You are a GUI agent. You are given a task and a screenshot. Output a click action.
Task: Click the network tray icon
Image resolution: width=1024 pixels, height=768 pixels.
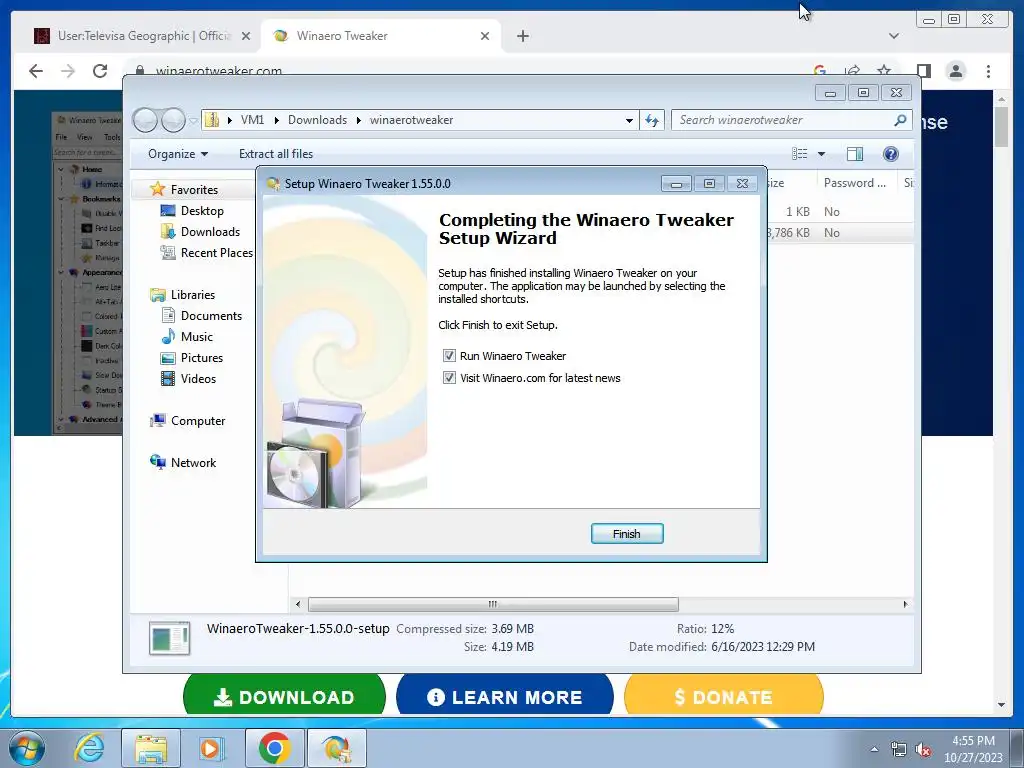coord(899,750)
